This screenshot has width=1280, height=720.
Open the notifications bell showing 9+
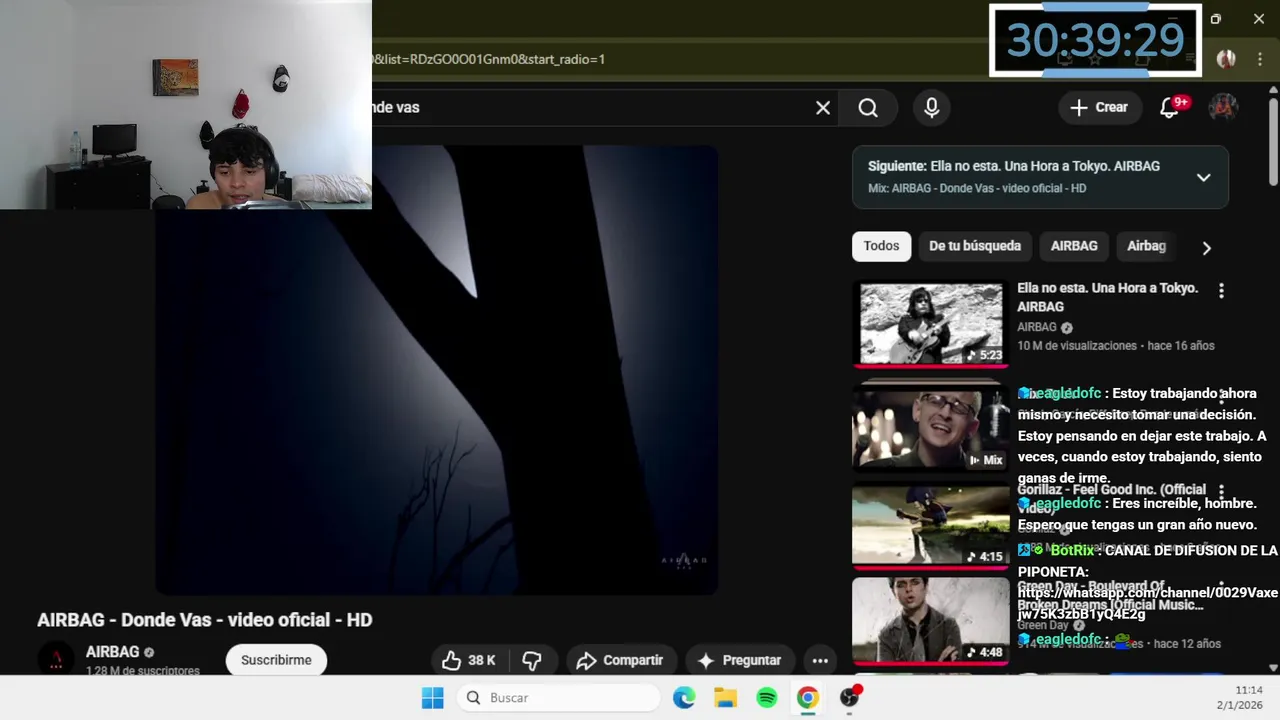click(1170, 107)
